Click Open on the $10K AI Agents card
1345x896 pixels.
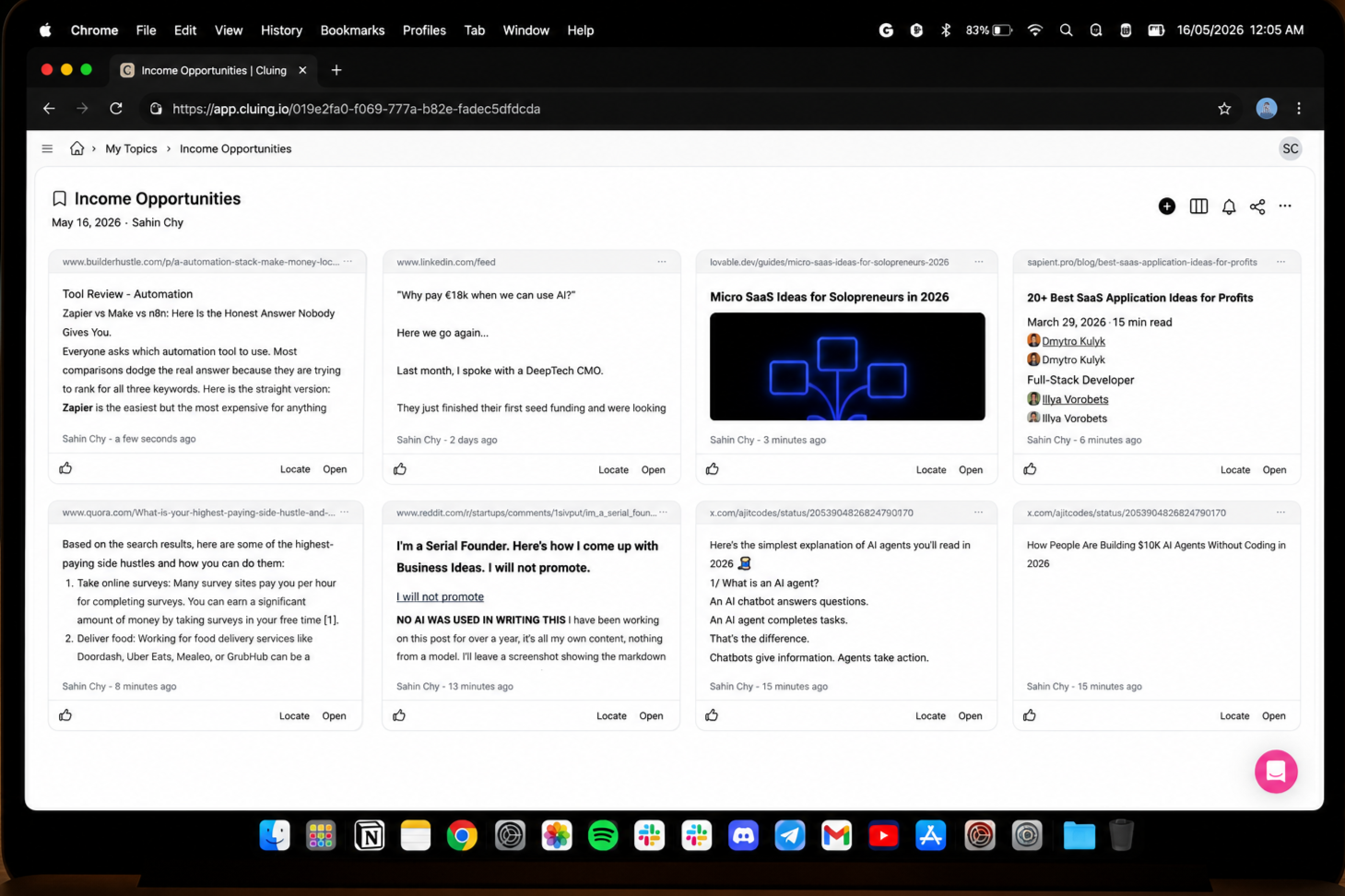click(x=1274, y=716)
